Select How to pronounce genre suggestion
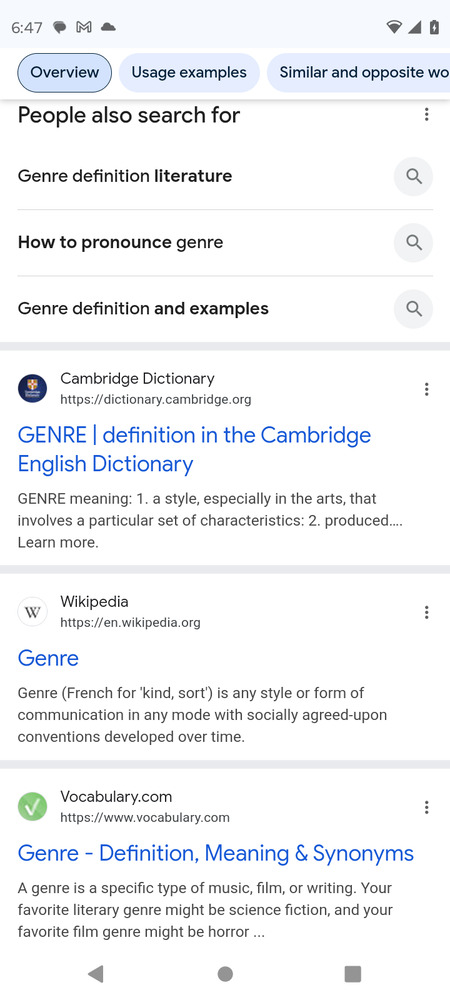This screenshot has width=450, height=1000. pyautogui.click(x=120, y=242)
